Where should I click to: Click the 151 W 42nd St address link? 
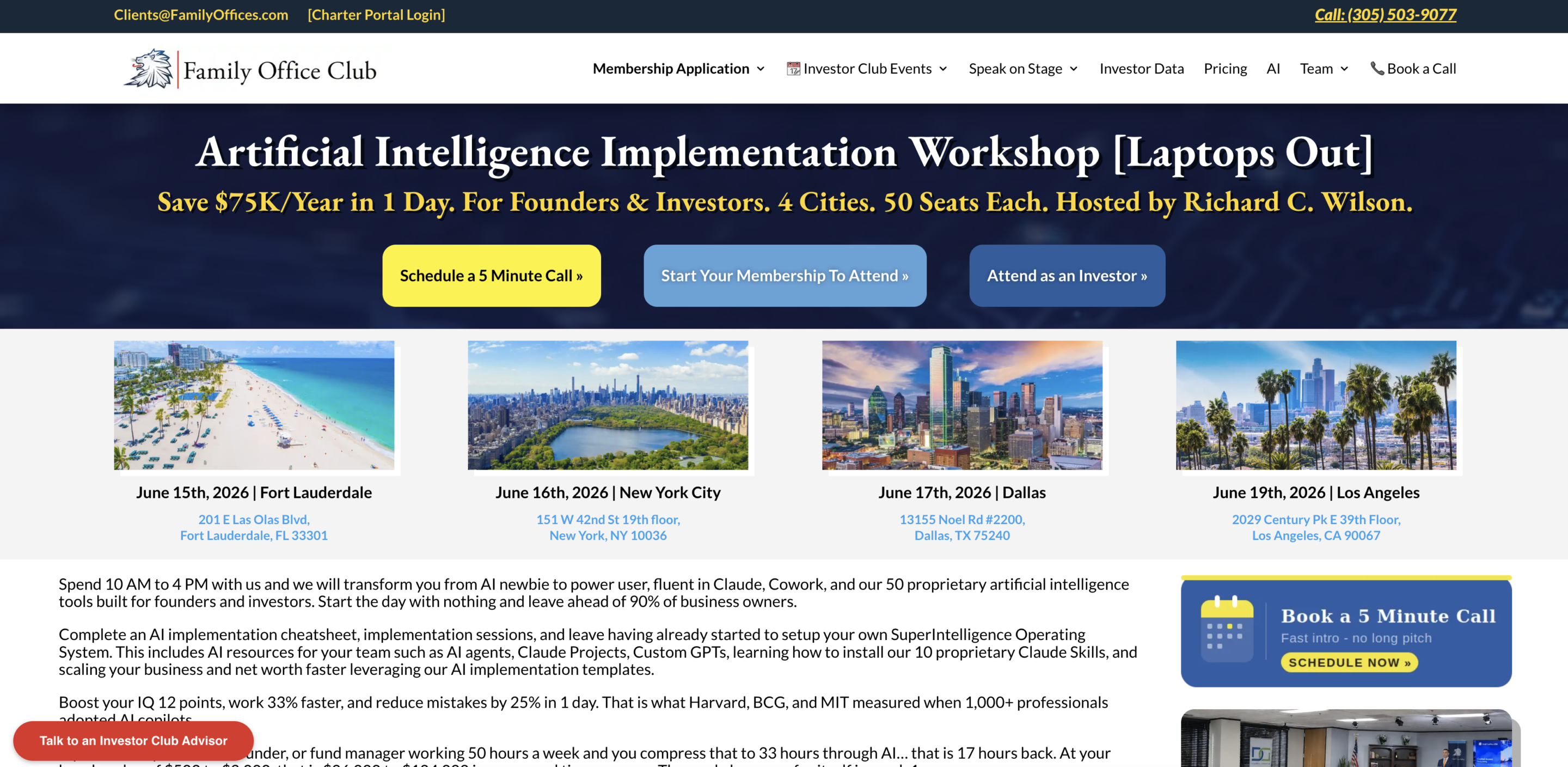[x=608, y=527]
